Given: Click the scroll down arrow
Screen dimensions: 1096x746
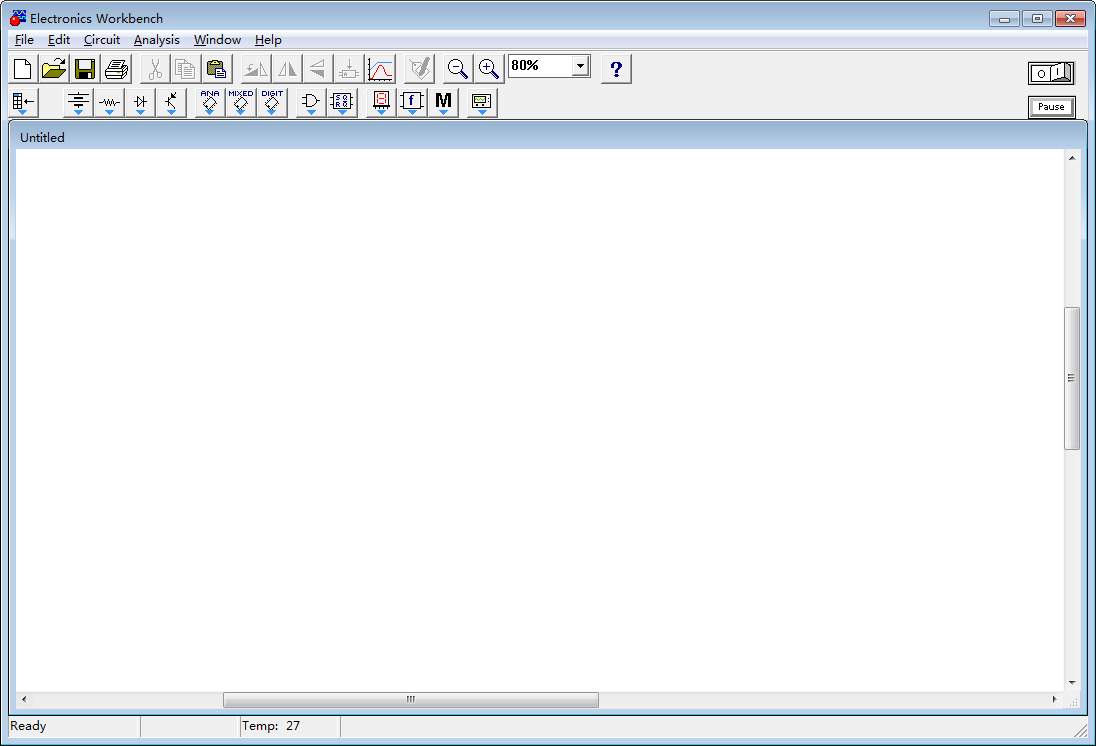Looking at the screenshot, I should pyautogui.click(x=1072, y=683).
